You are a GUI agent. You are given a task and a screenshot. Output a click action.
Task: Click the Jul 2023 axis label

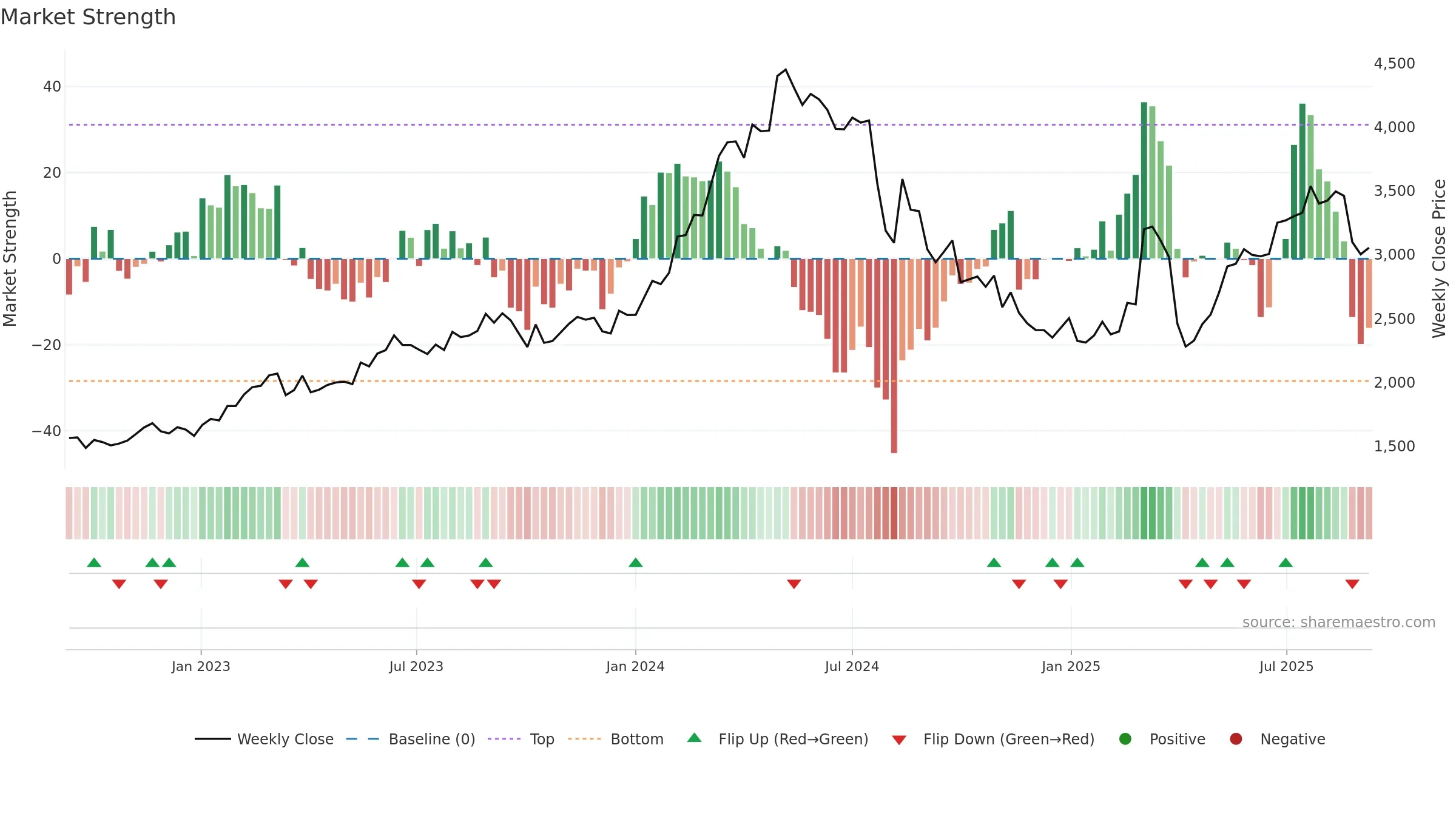[x=416, y=667]
